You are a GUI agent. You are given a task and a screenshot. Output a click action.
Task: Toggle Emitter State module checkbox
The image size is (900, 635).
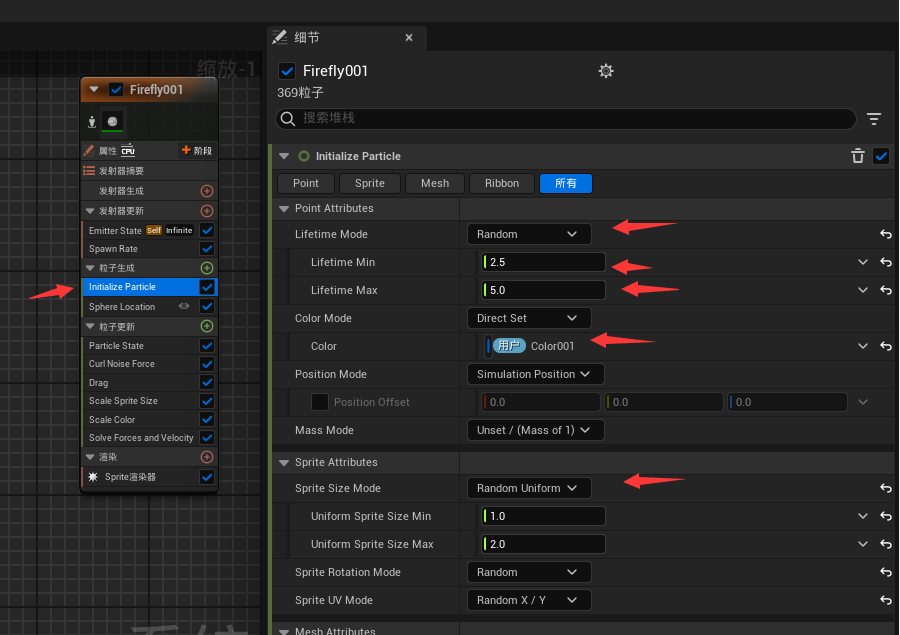click(207, 230)
